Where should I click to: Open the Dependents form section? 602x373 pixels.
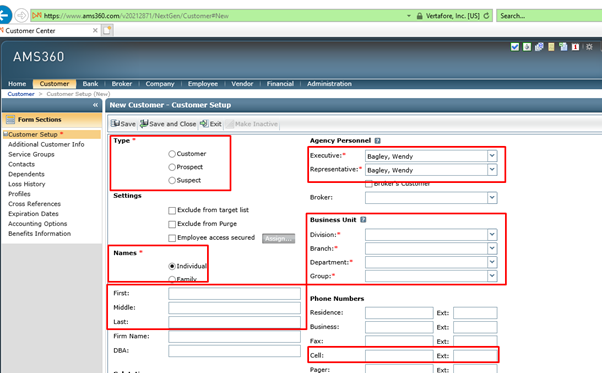(26, 174)
